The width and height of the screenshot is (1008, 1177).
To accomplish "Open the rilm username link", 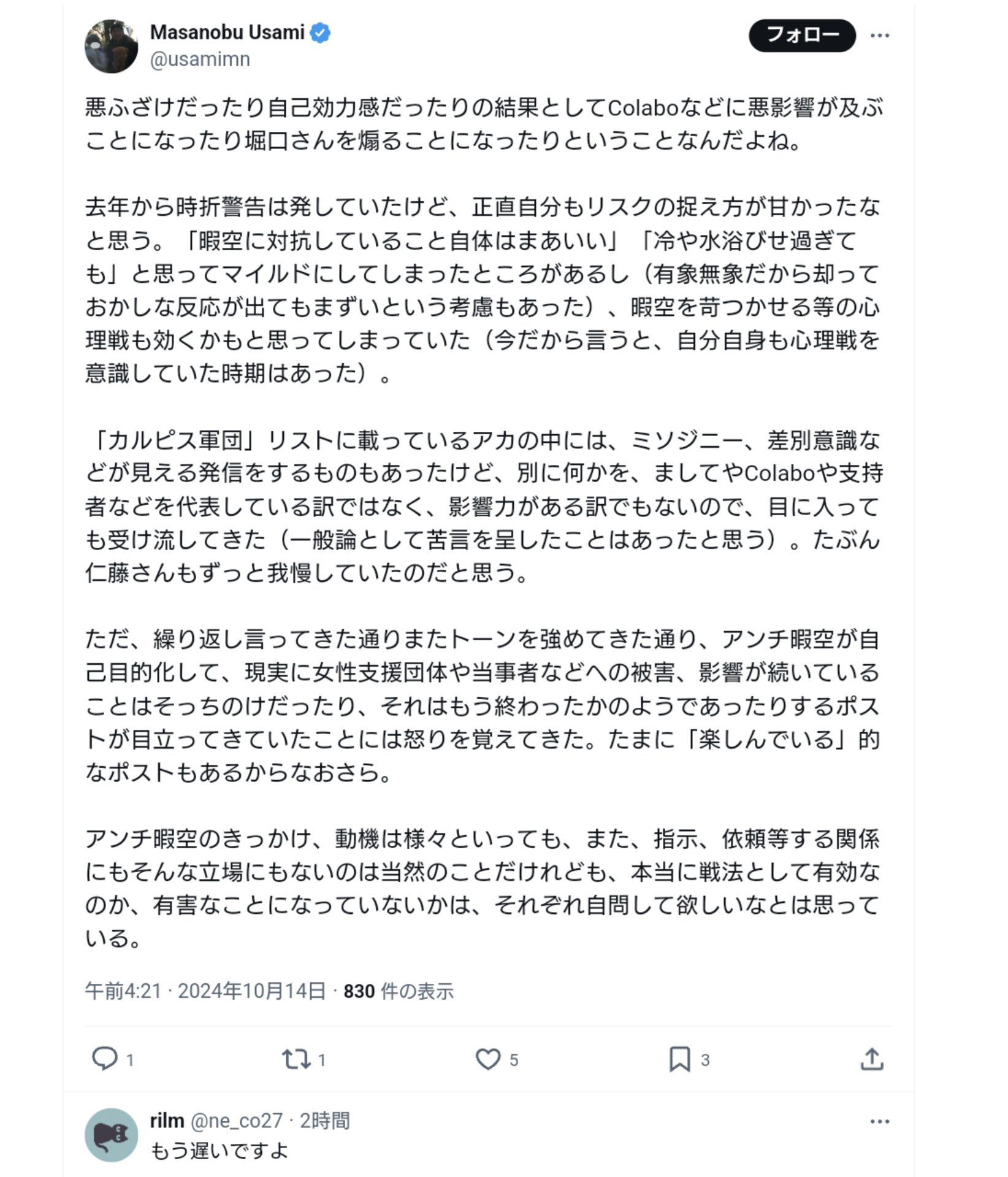I will [x=167, y=1121].
